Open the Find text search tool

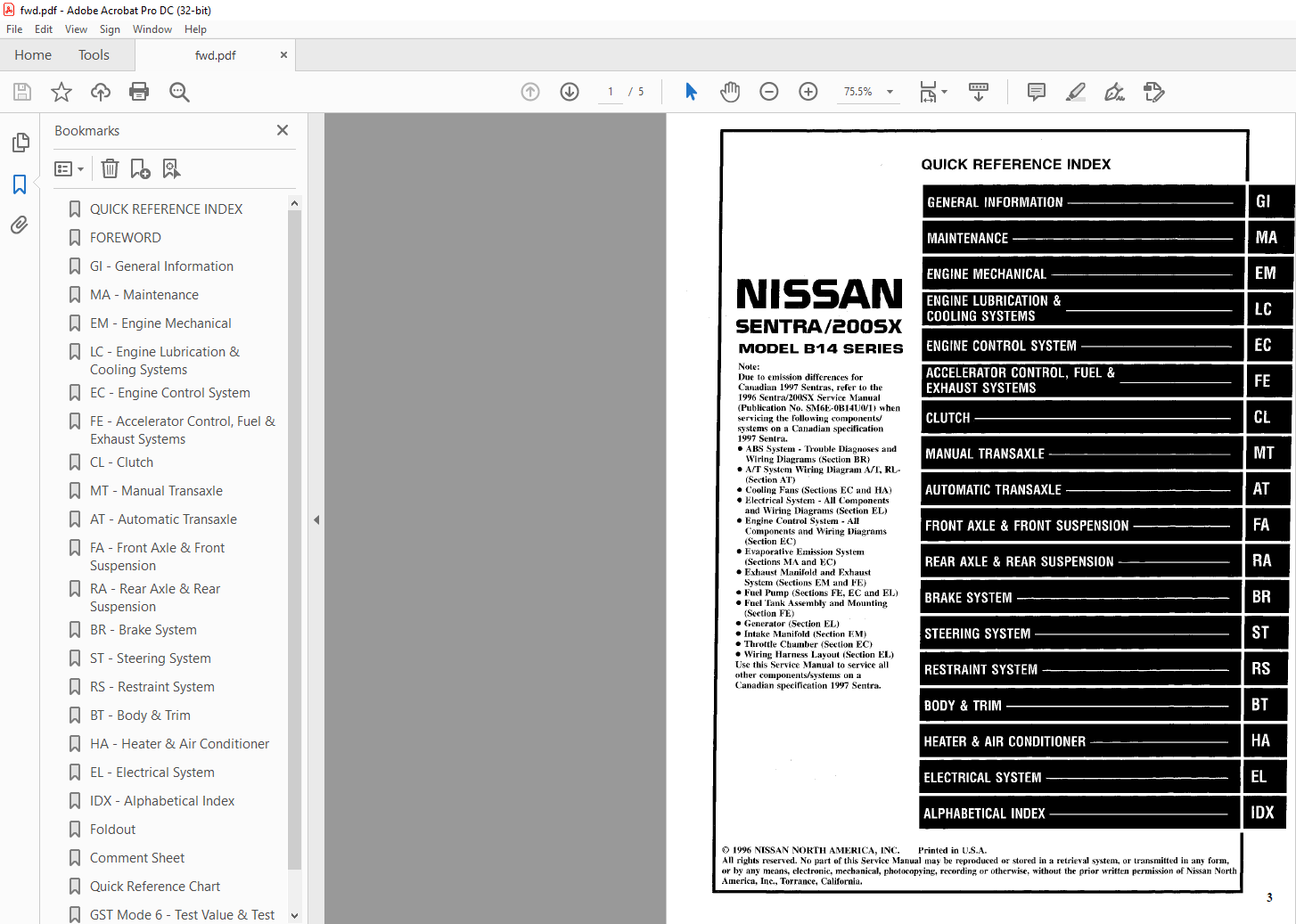[179, 92]
